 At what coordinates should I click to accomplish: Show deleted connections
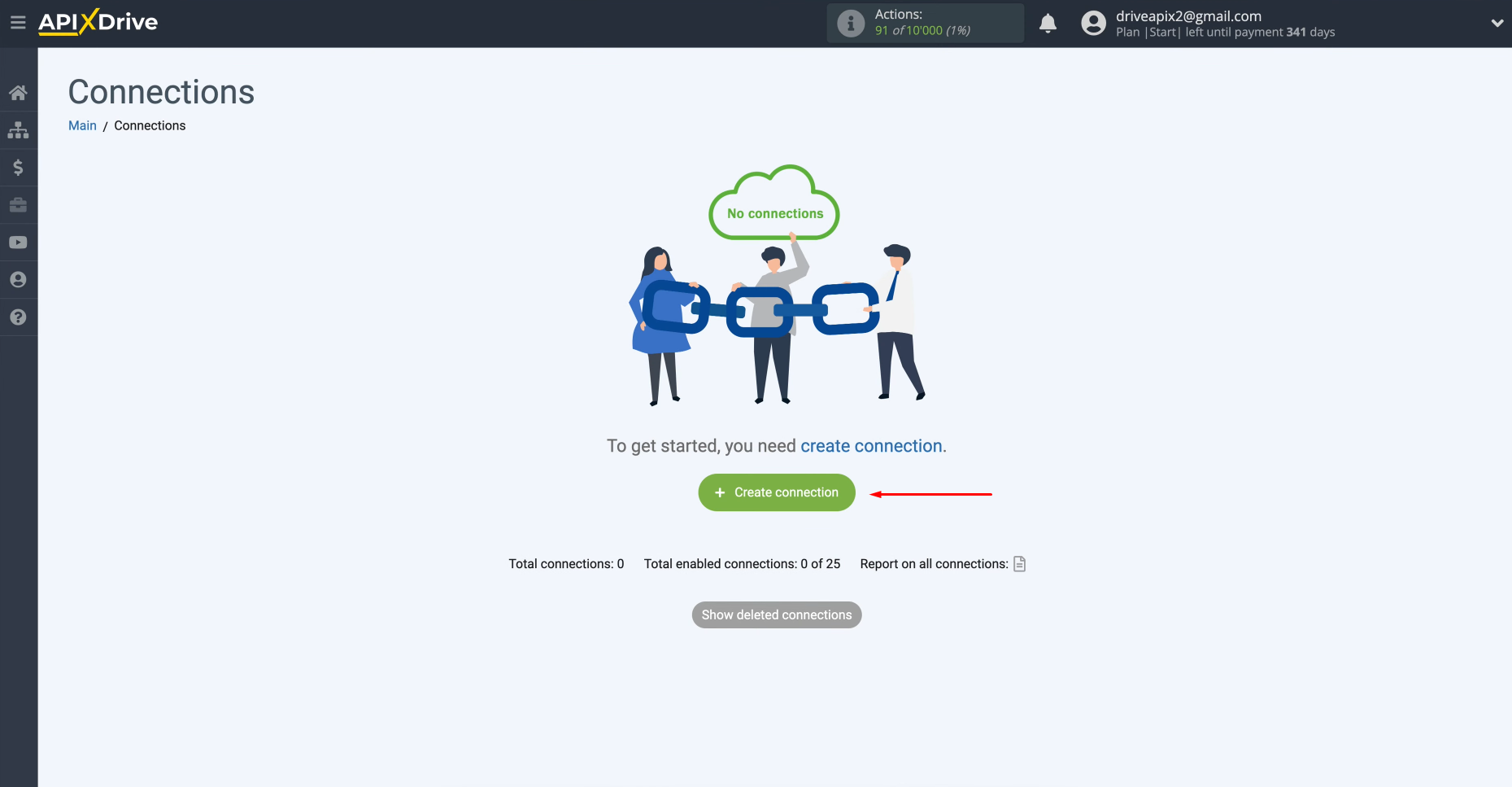click(776, 614)
